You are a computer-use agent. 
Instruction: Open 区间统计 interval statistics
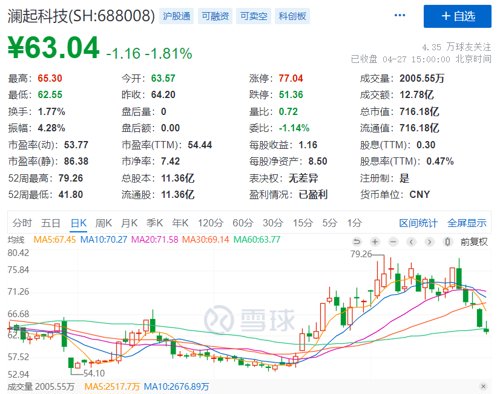coord(418,223)
